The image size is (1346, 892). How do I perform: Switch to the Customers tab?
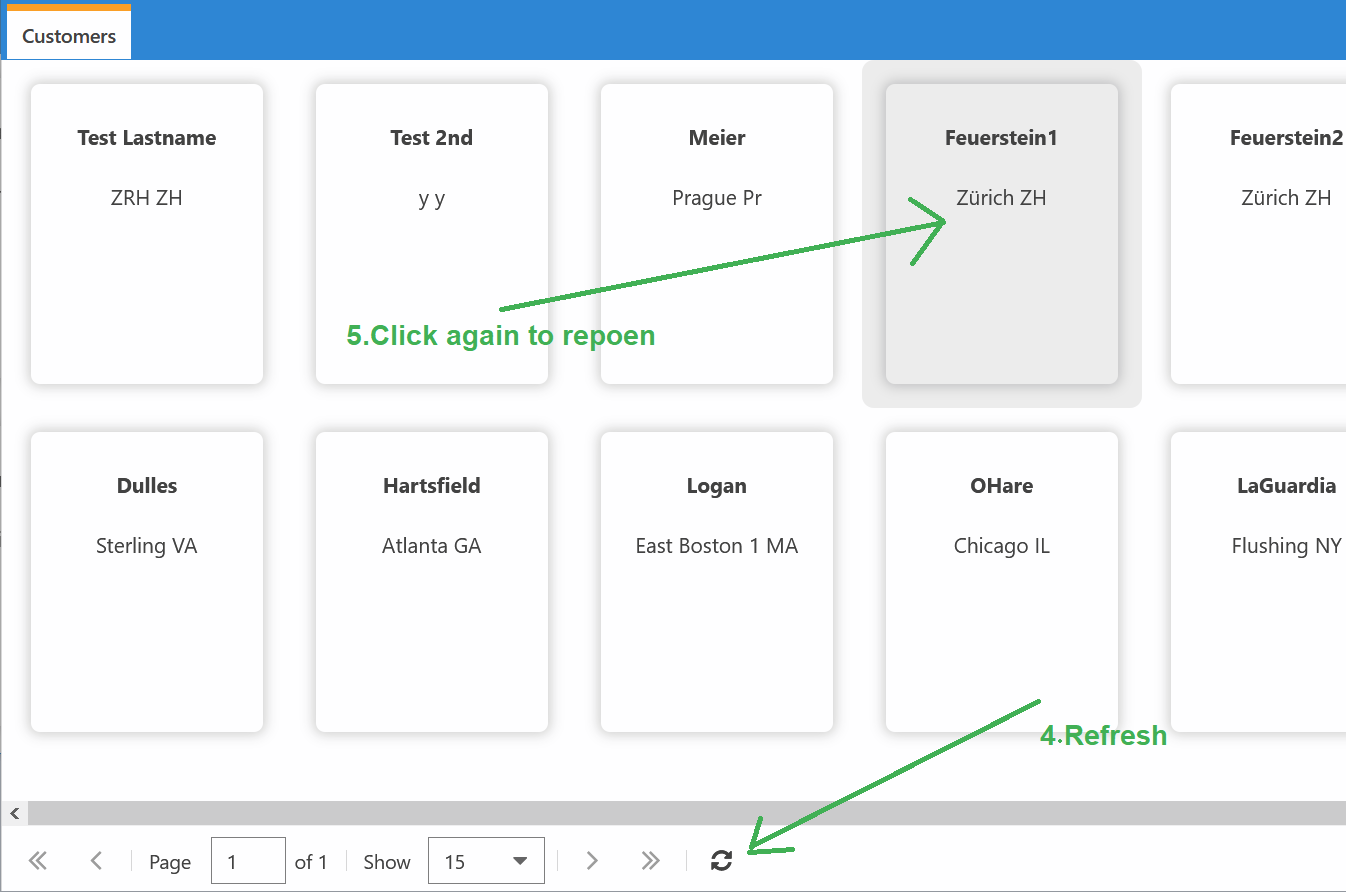point(67,35)
